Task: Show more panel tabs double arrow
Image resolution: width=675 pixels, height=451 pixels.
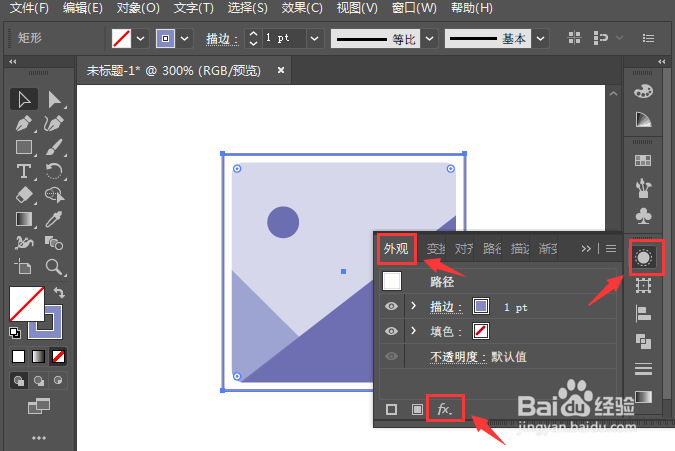Action: 586,248
